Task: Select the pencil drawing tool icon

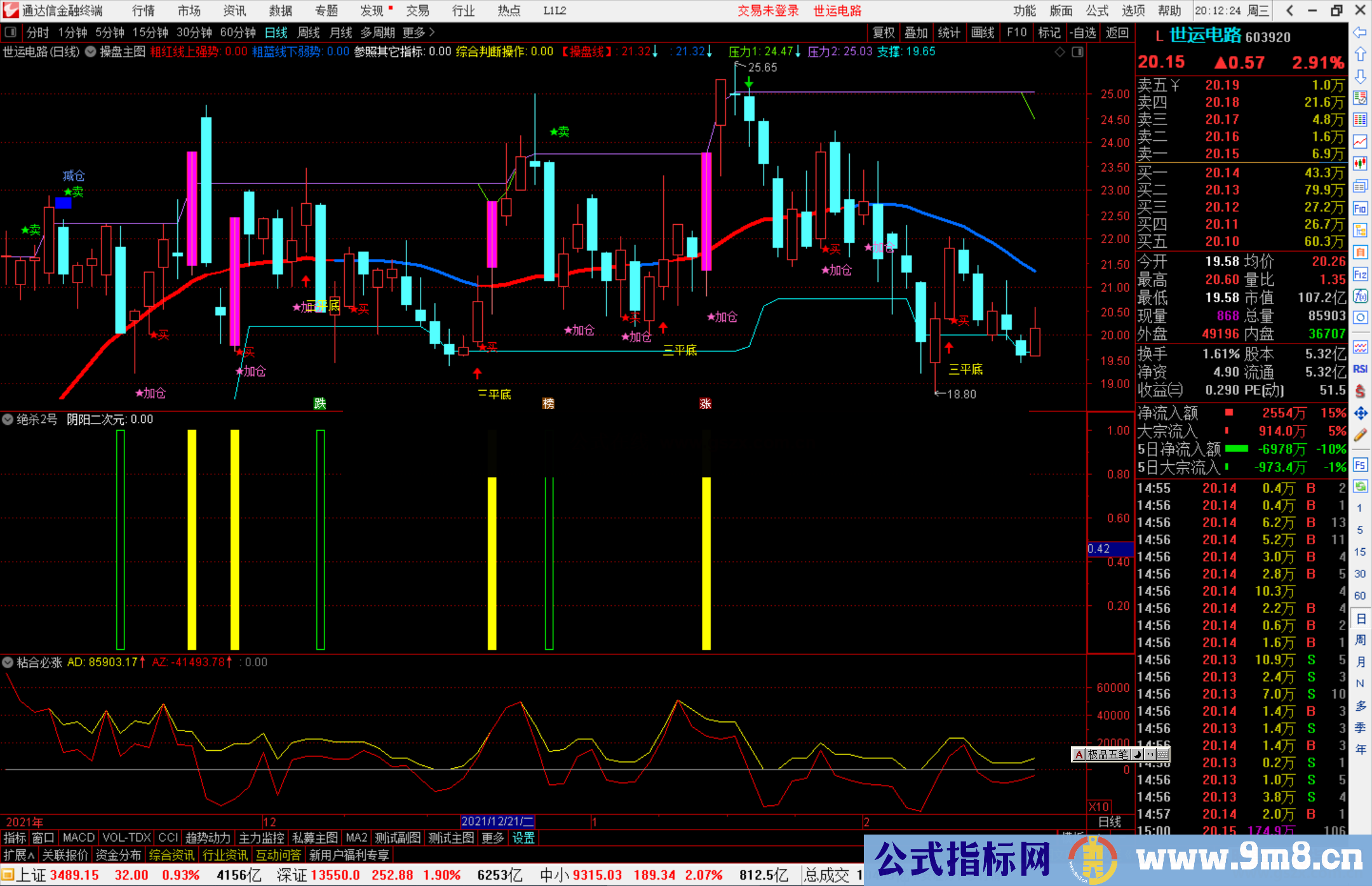Action: [1360, 435]
